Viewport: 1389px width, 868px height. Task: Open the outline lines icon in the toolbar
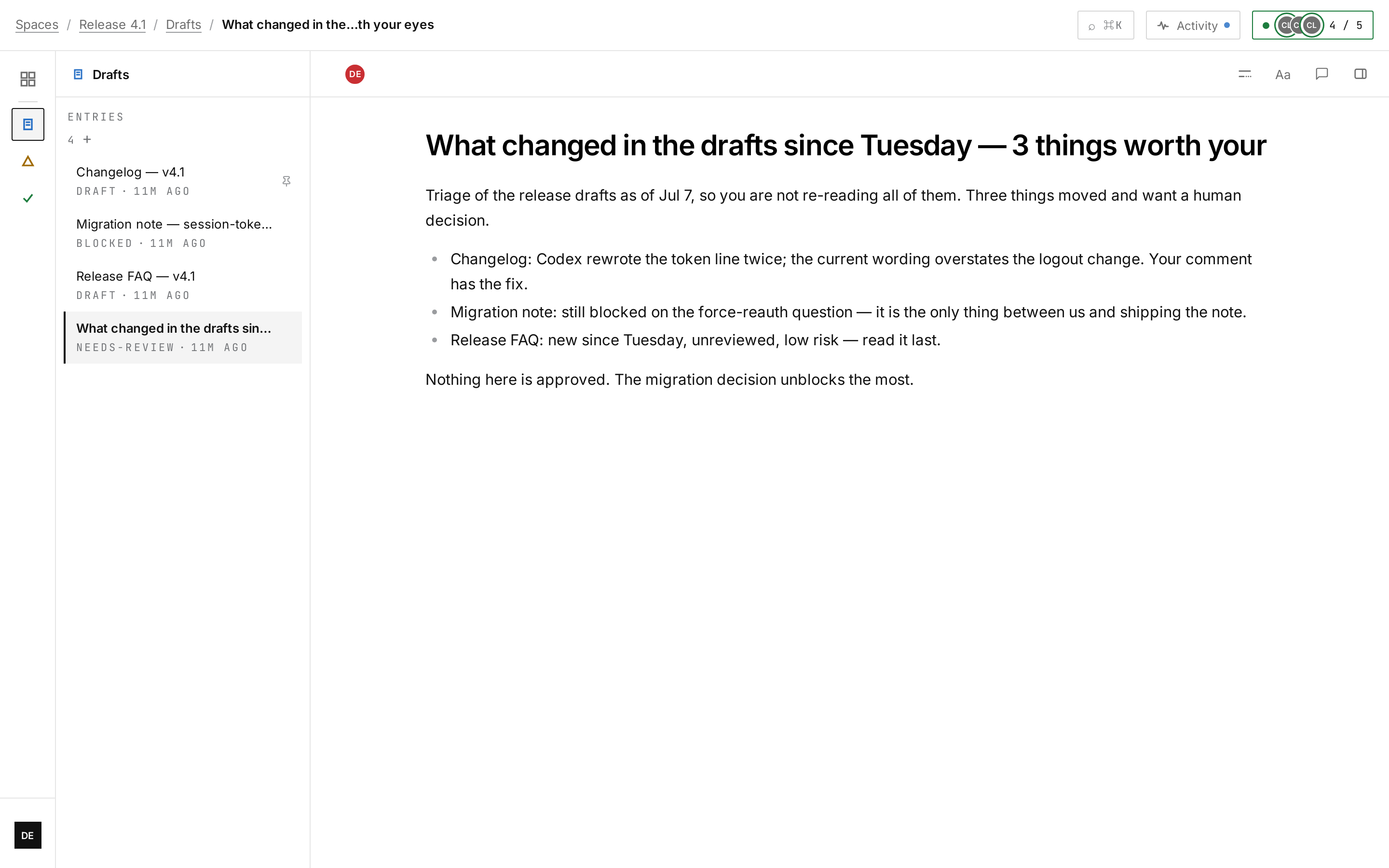tap(1244, 74)
